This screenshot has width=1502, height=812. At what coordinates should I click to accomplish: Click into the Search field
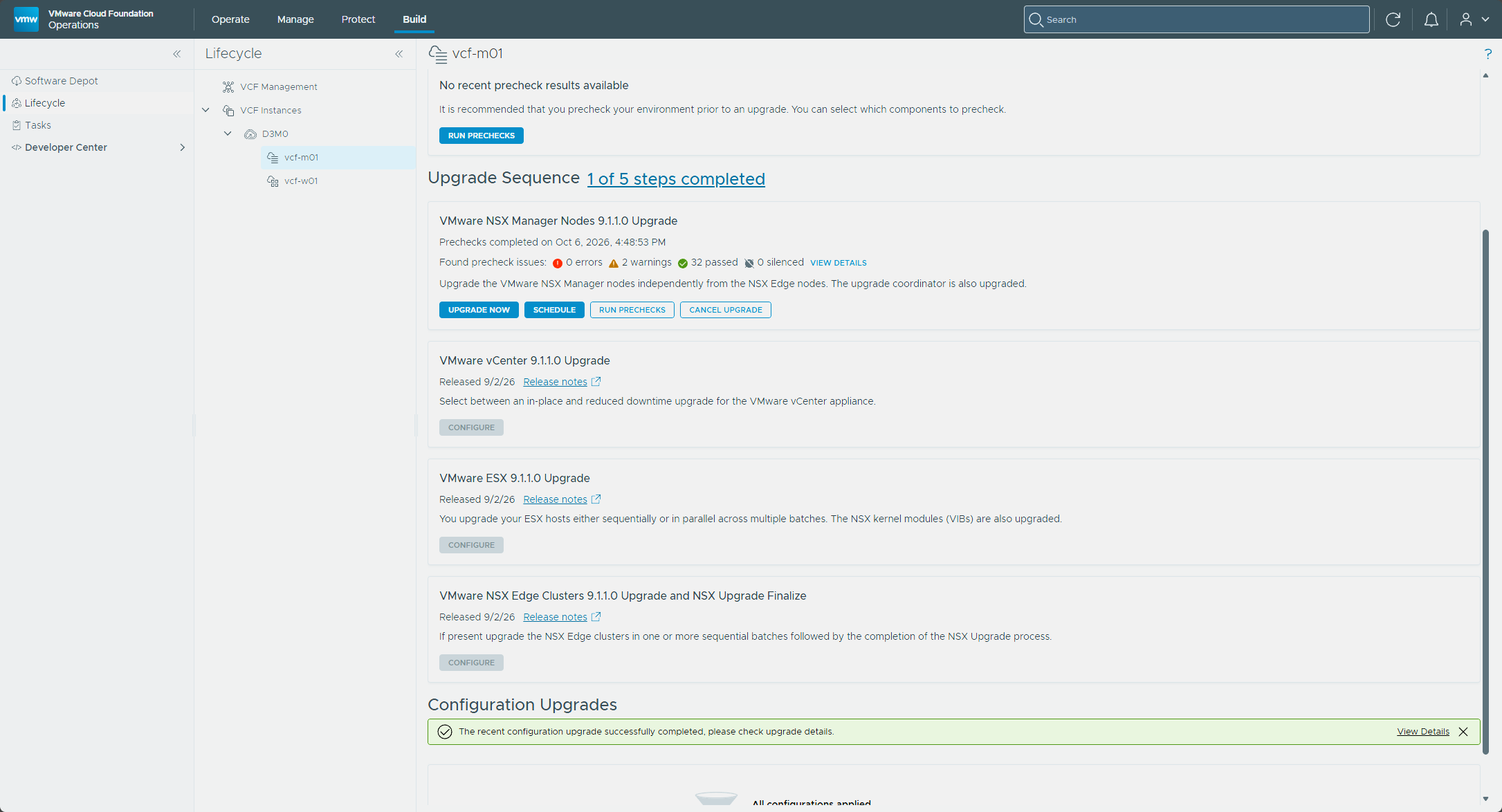coord(1196,19)
